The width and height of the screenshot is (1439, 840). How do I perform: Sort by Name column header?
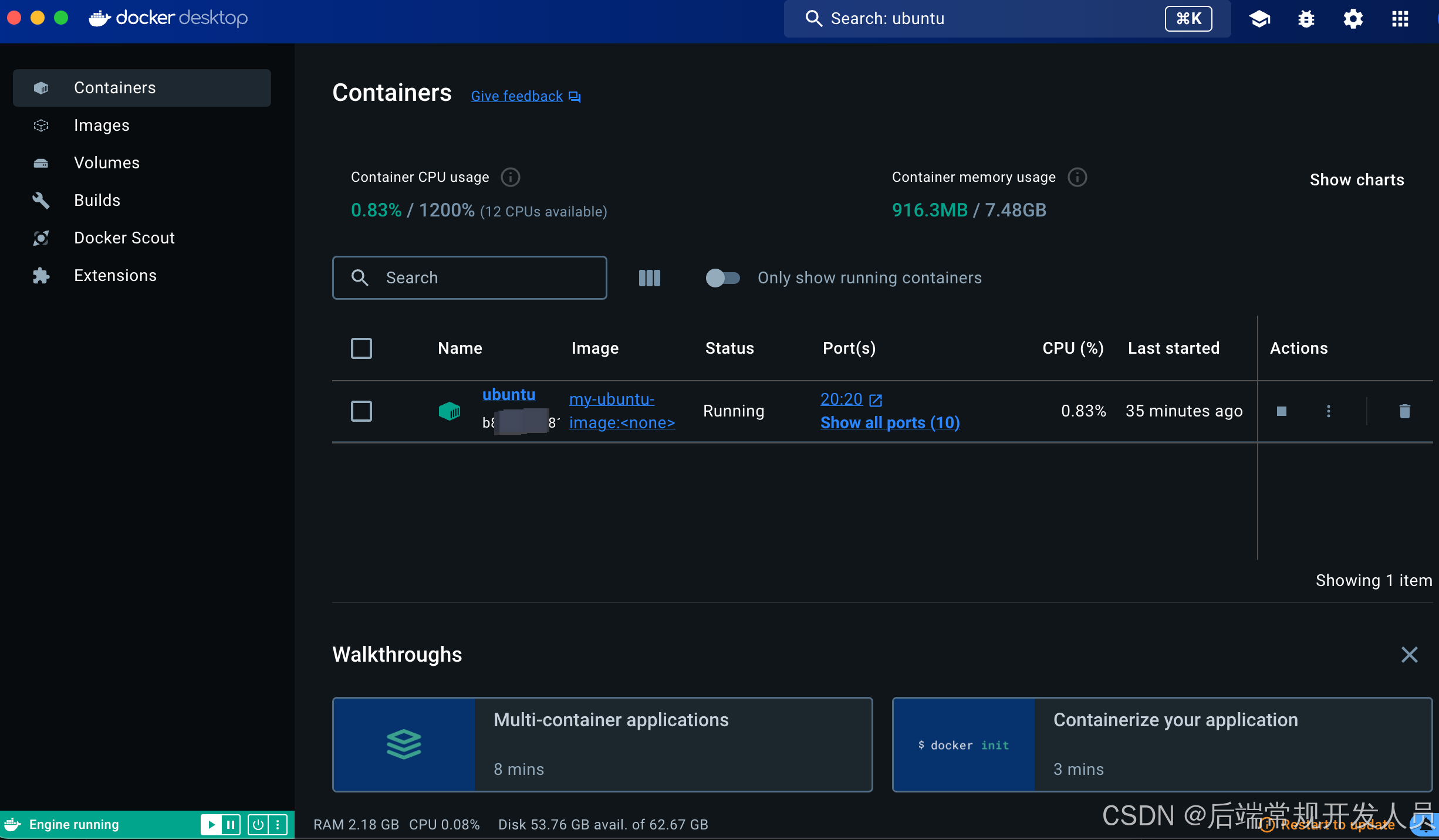click(x=460, y=348)
